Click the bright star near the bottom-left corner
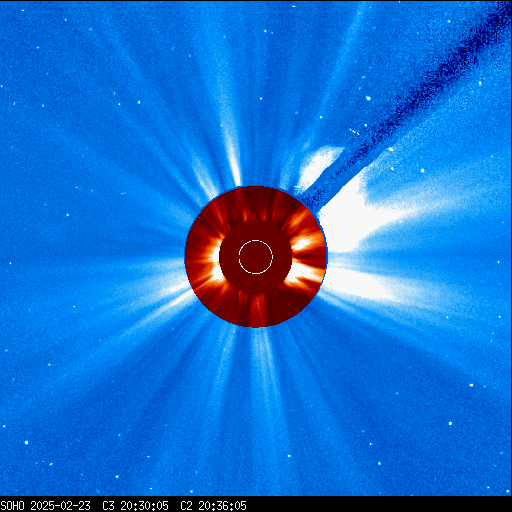This screenshot has width=512, height=512. click(x=26, y=443)
